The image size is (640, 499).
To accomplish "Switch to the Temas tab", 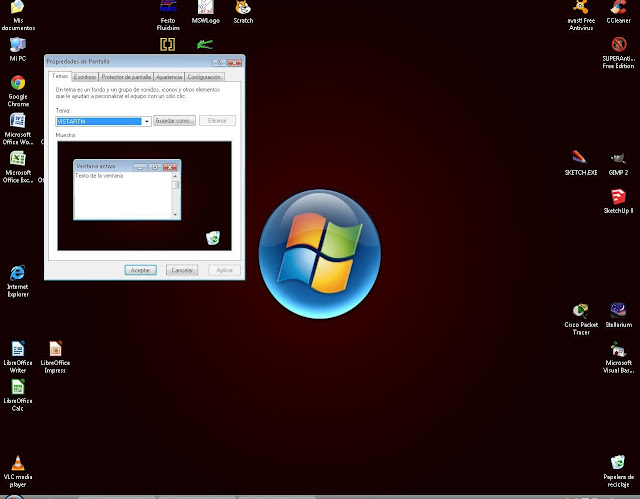I will tap(60, 76).
